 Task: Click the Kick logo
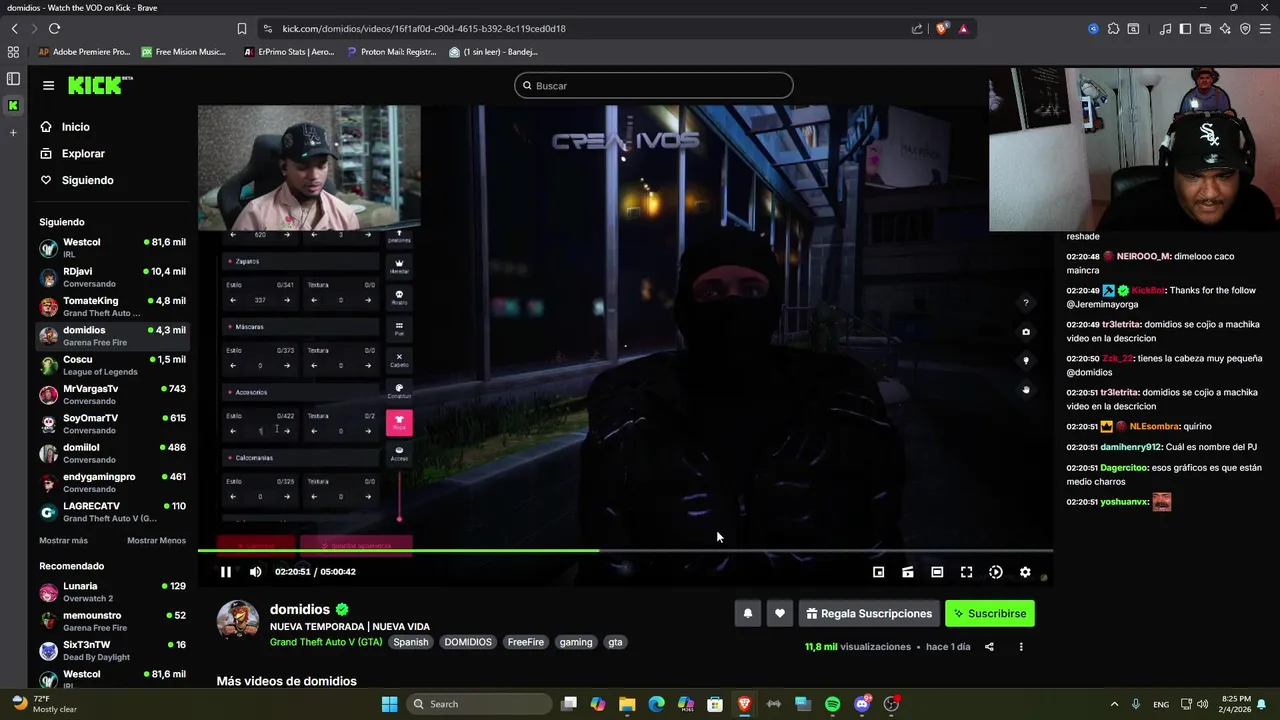tap(100, 85)
